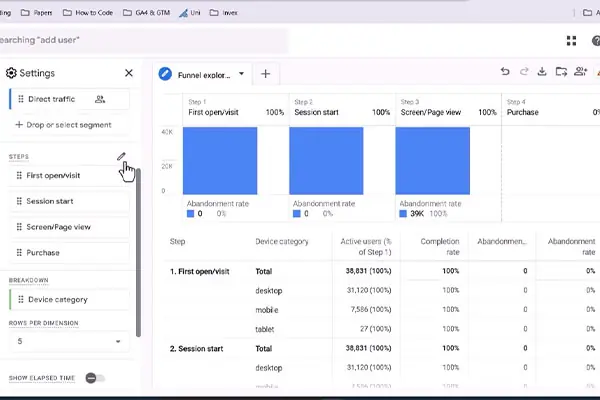Image resolution: width=600 pixels, height=400 pixels.
Task: Click the share exploration people icon
Action: [x=580, y=72]
